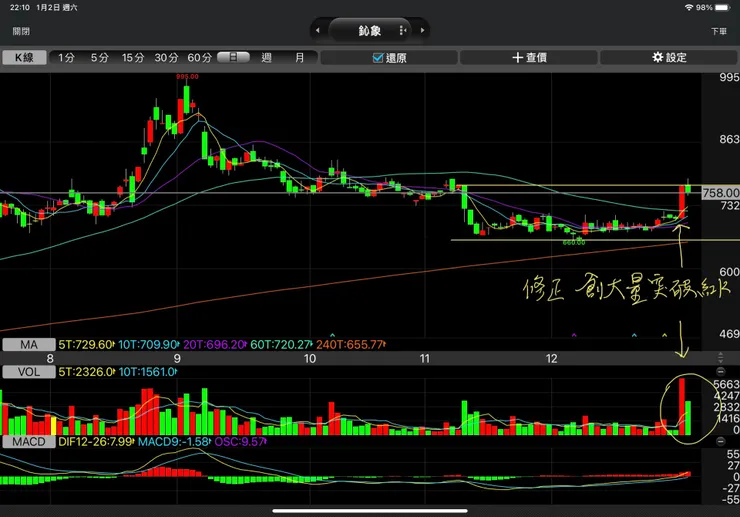Tap the iPad home indicator bar
The height and width of the screenshot is (517, 740).
click(x=370, y=510)
